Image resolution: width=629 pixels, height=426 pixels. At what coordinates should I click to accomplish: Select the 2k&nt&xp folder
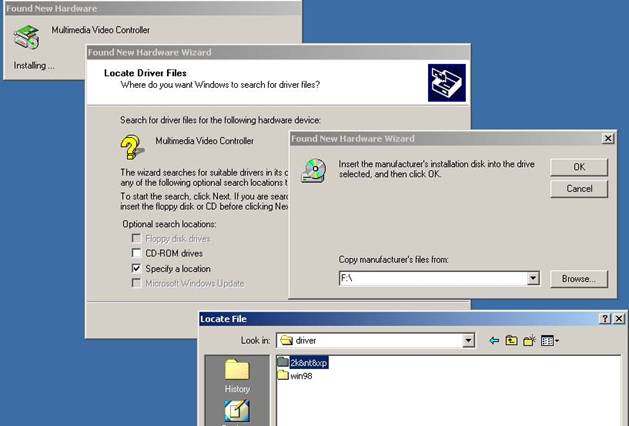[x=308, y=363]
